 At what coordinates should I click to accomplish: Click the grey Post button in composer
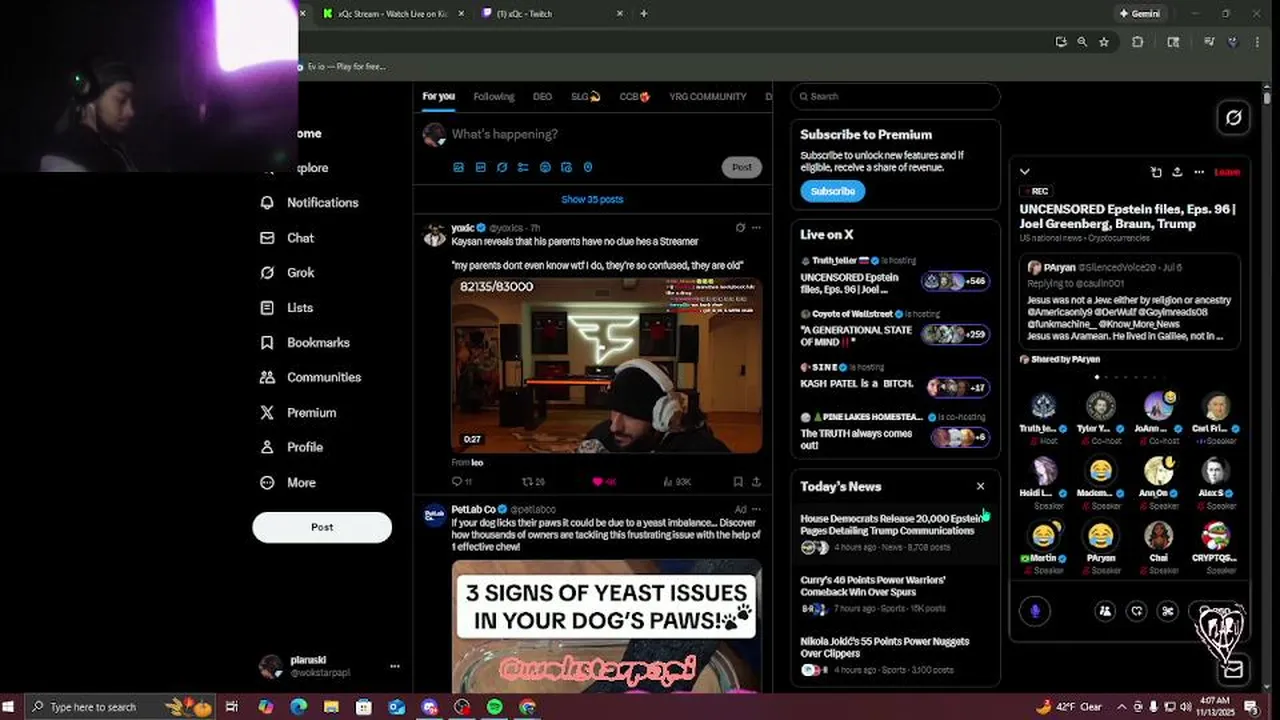(742, 167)
